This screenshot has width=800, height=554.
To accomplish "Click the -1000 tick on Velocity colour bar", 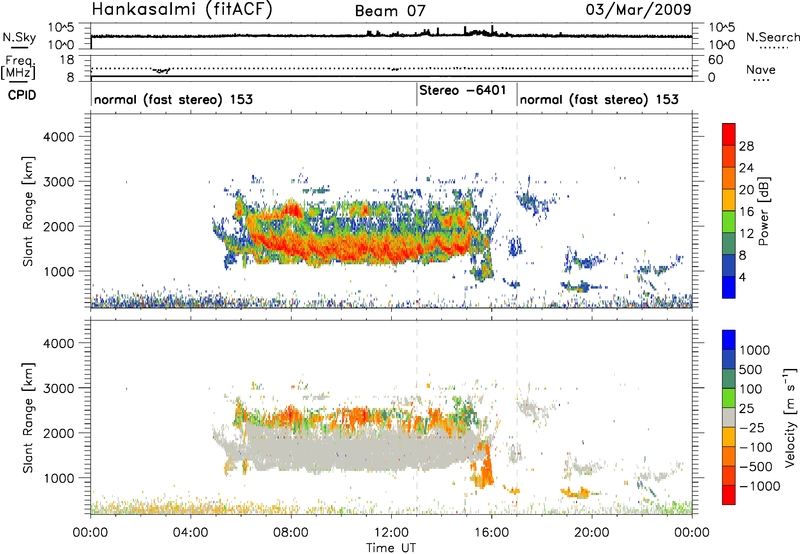I will pos(760,486).
